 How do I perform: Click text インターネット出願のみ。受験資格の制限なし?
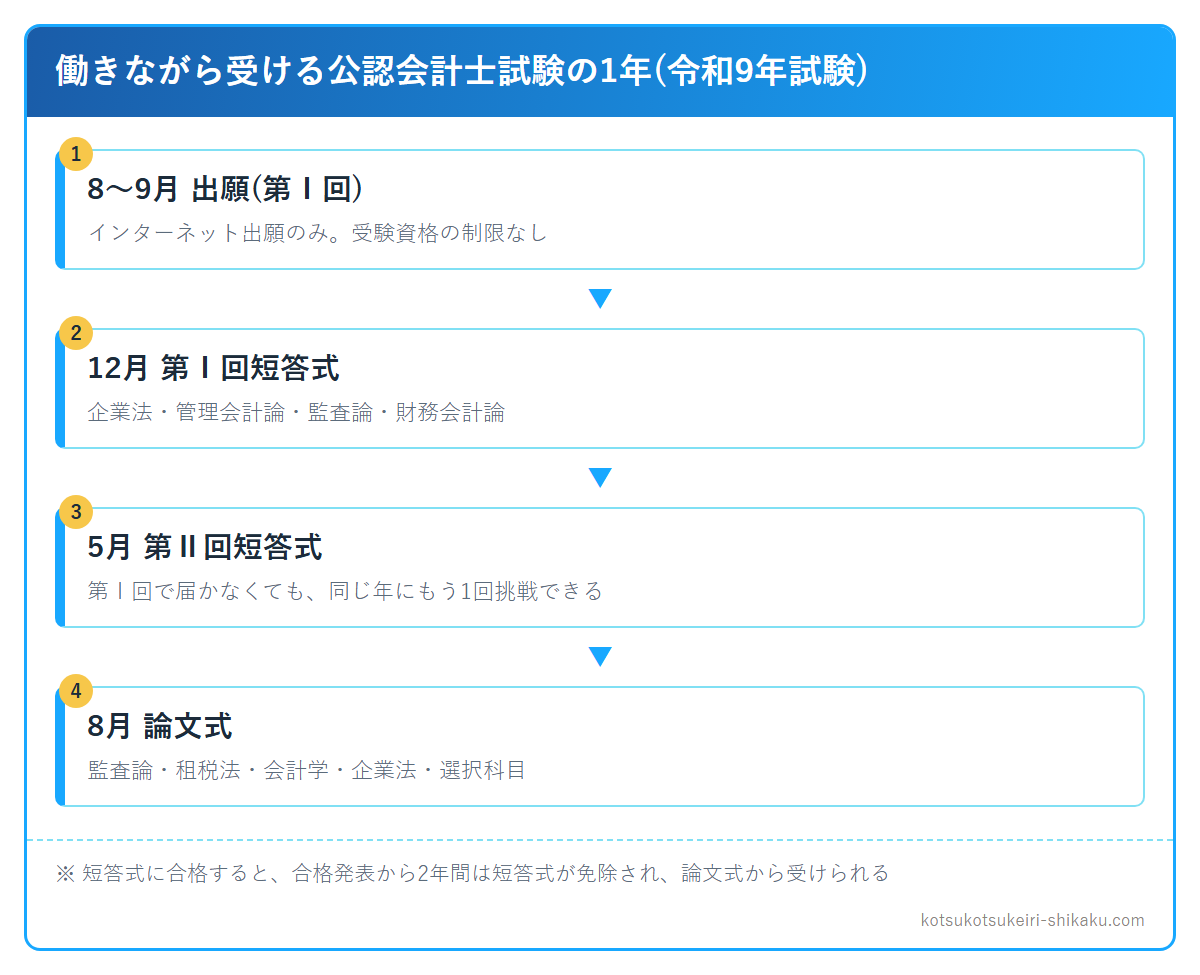click(318, 233)
